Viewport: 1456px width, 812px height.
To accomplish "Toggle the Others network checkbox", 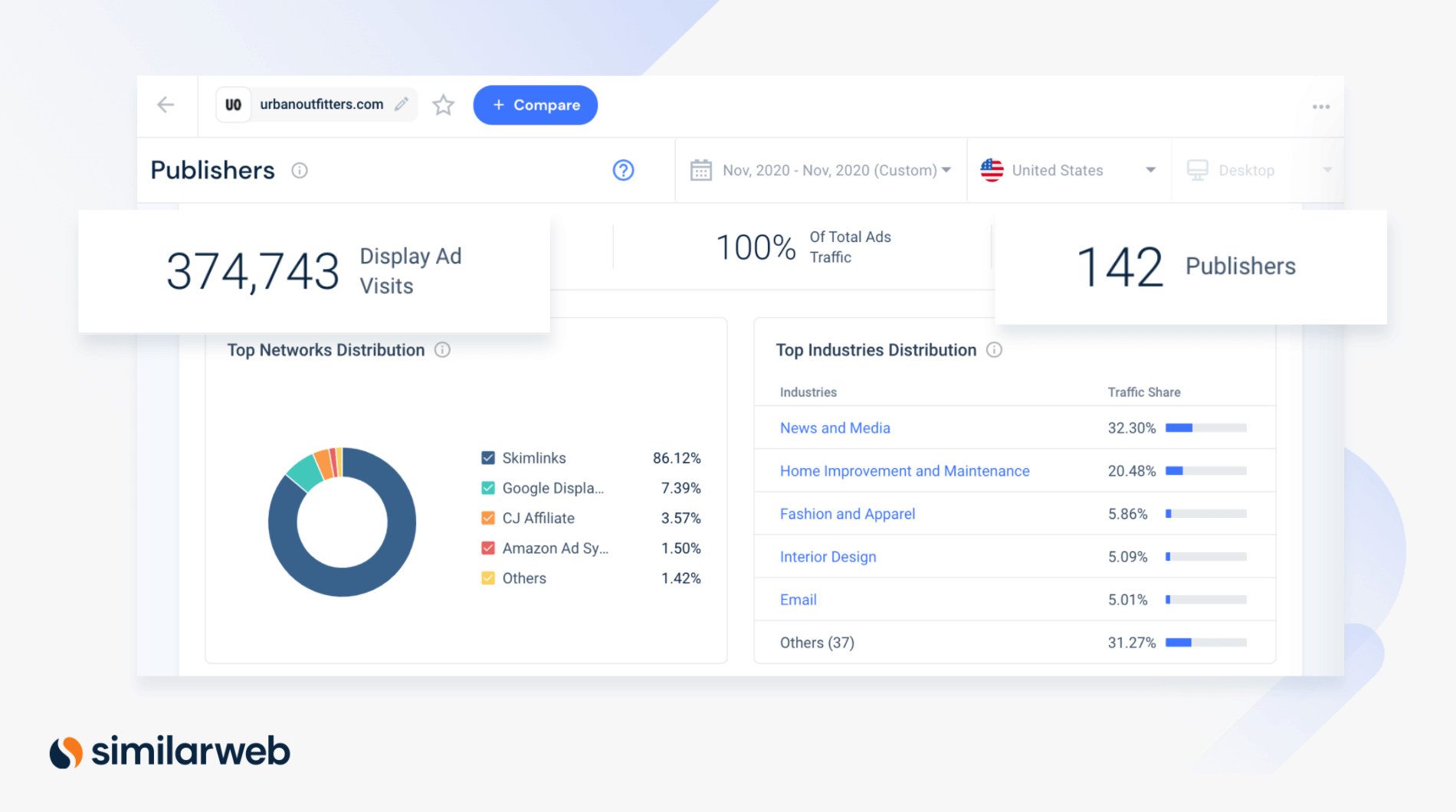I will (488, 578).
